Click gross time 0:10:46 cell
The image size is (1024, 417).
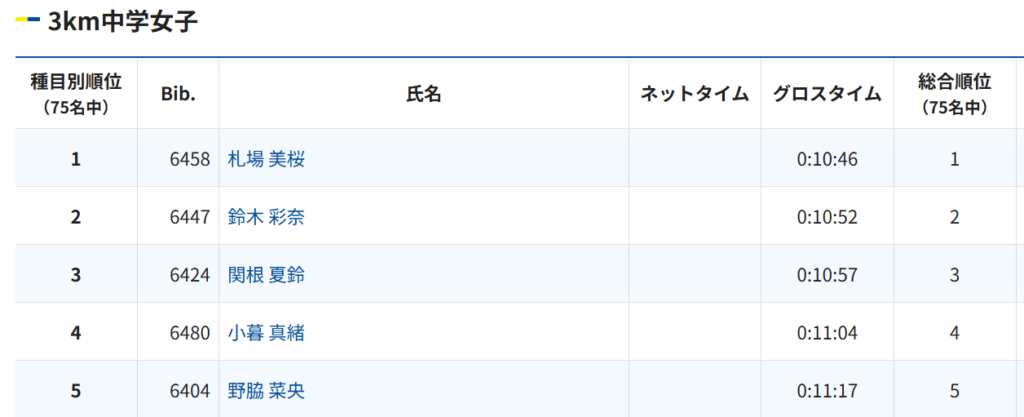pyautogui.click(x=827, y=159)
